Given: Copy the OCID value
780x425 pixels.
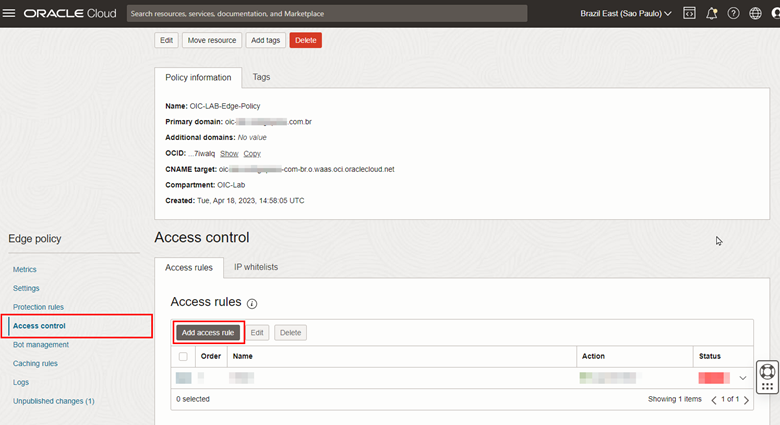Looking at the screenshot, I should (252, 154).
